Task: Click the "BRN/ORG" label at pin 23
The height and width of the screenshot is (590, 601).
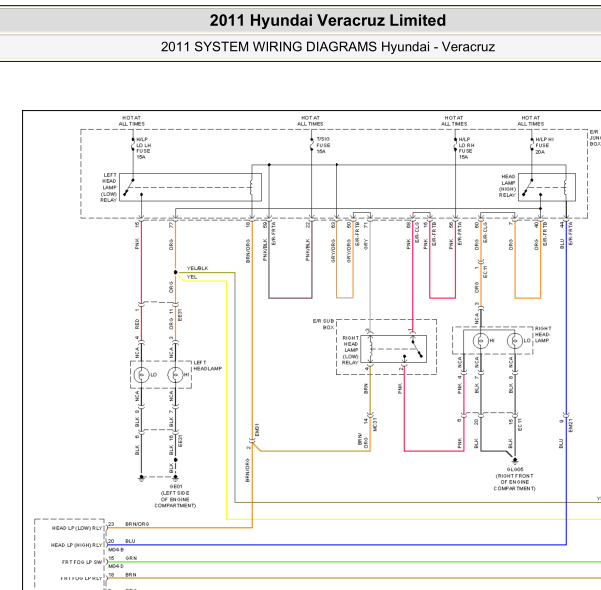Action: click(x=137, y=524)
